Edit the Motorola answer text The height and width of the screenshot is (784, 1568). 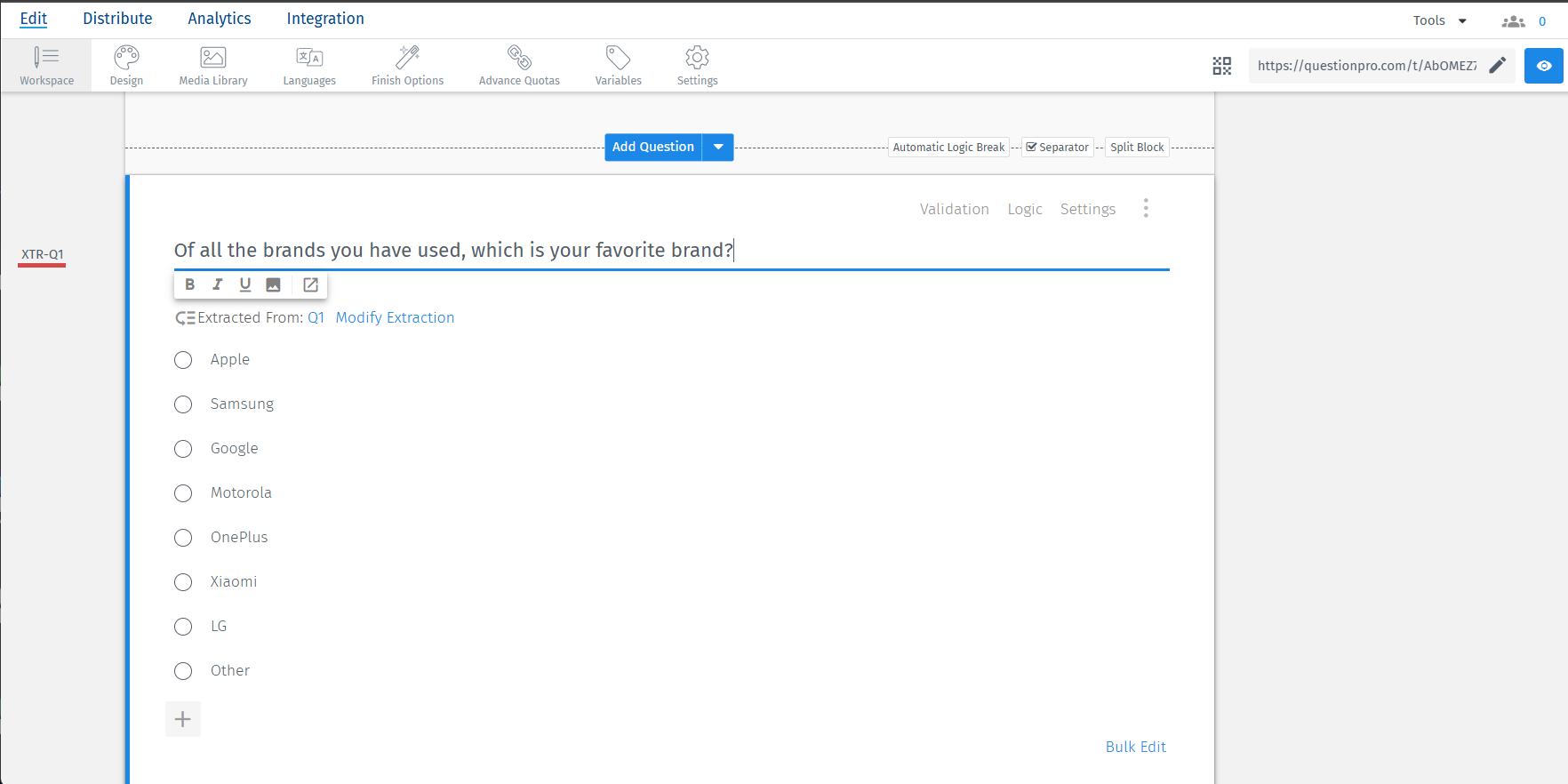(x=241, y=493)
